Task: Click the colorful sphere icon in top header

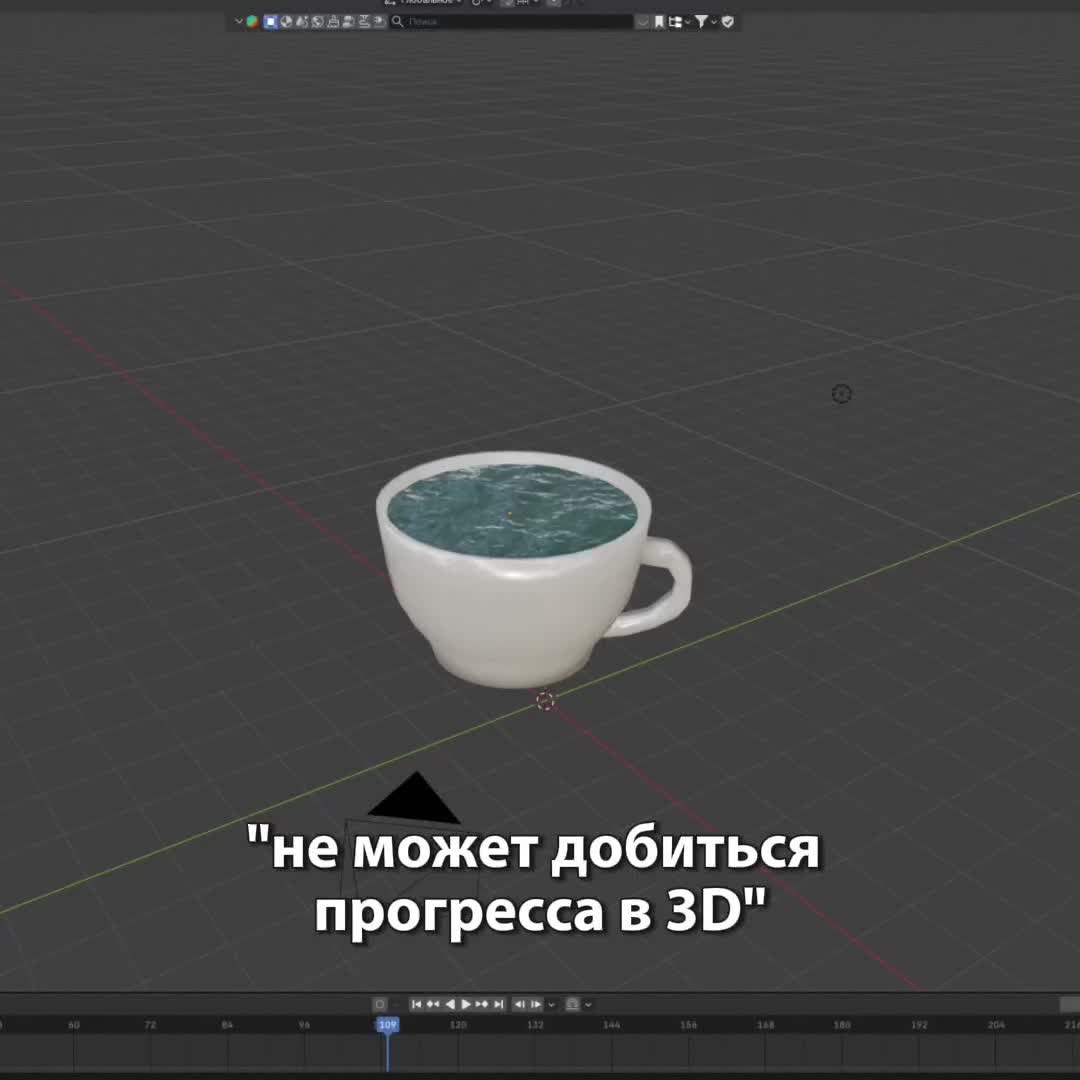Action: point(252,21)
